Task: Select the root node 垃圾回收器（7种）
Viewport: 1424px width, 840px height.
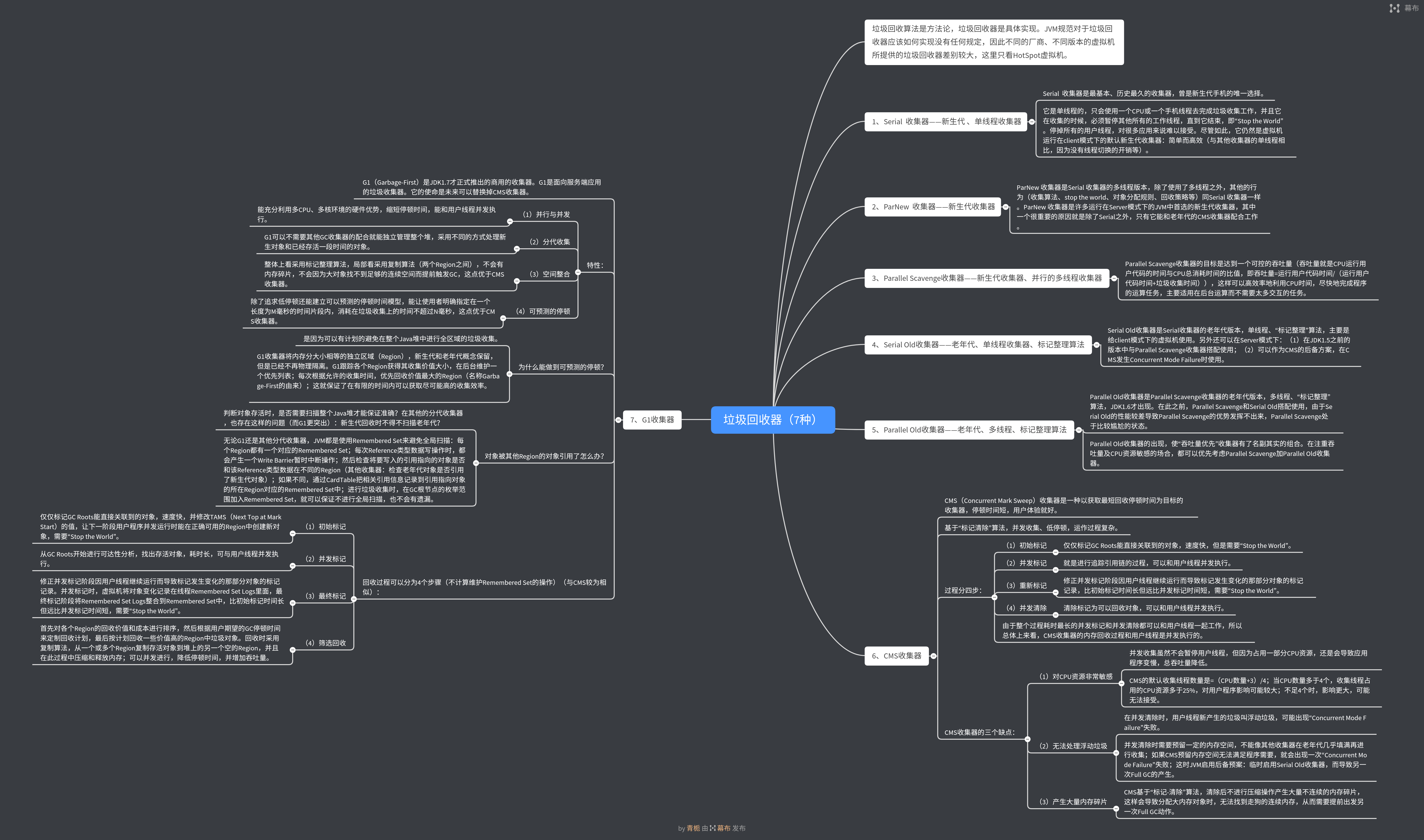Action: pos(773,420)
